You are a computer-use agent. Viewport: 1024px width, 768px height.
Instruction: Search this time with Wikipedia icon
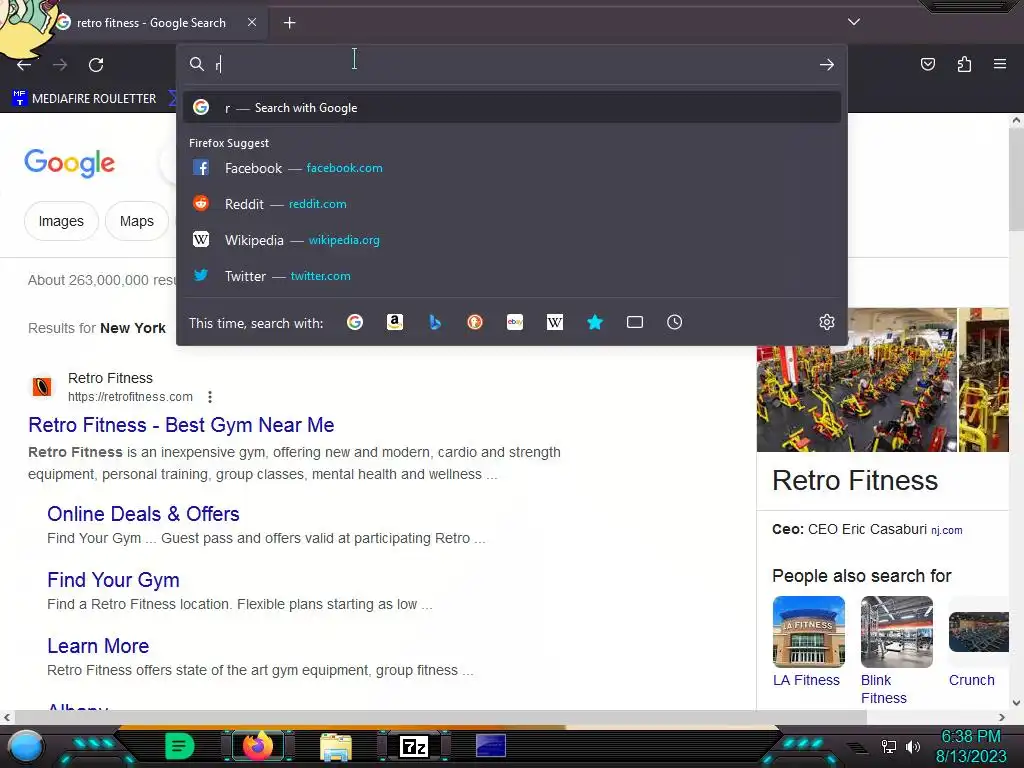coord(554,322)
